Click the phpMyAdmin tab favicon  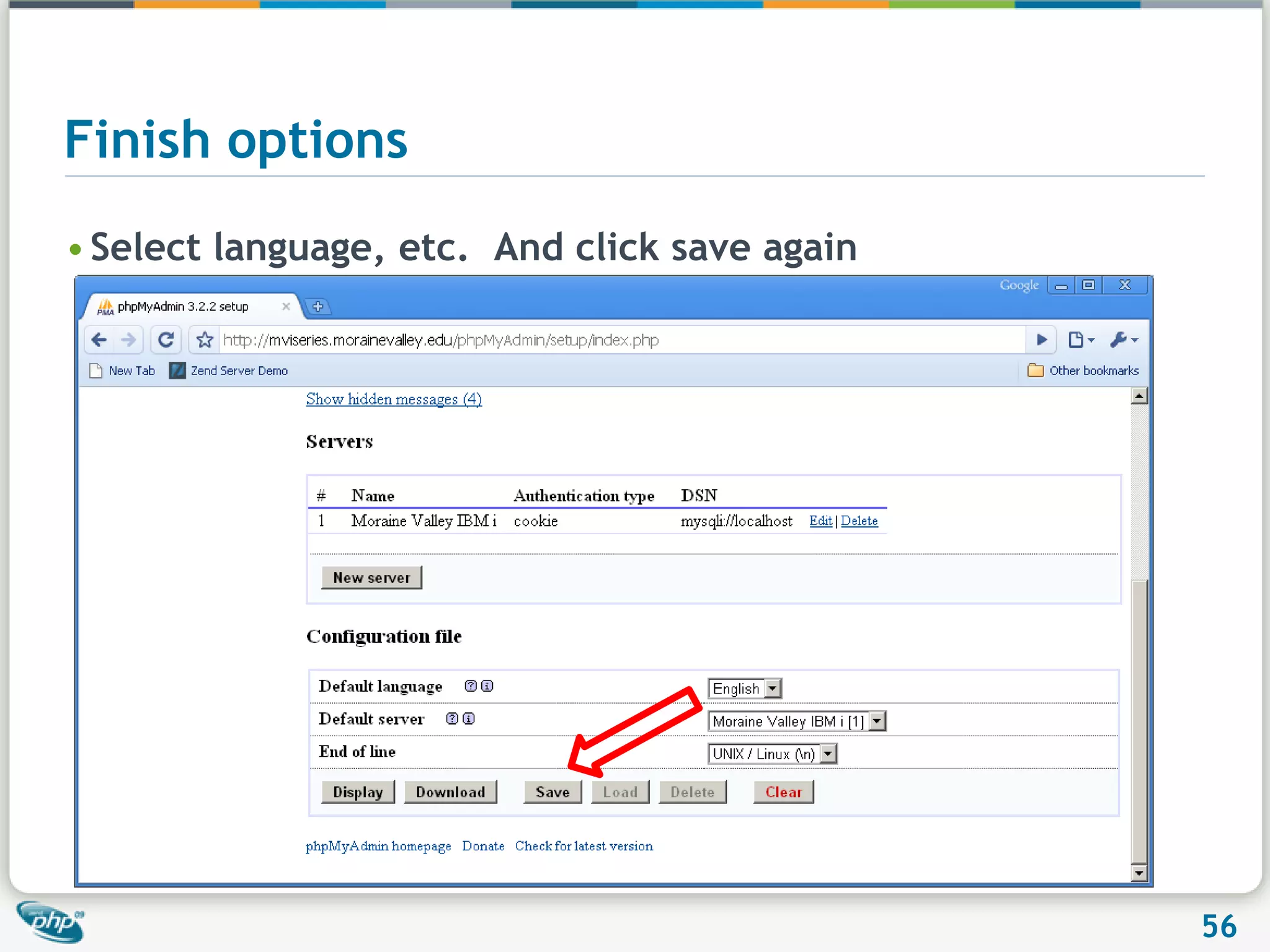point(105,306)
